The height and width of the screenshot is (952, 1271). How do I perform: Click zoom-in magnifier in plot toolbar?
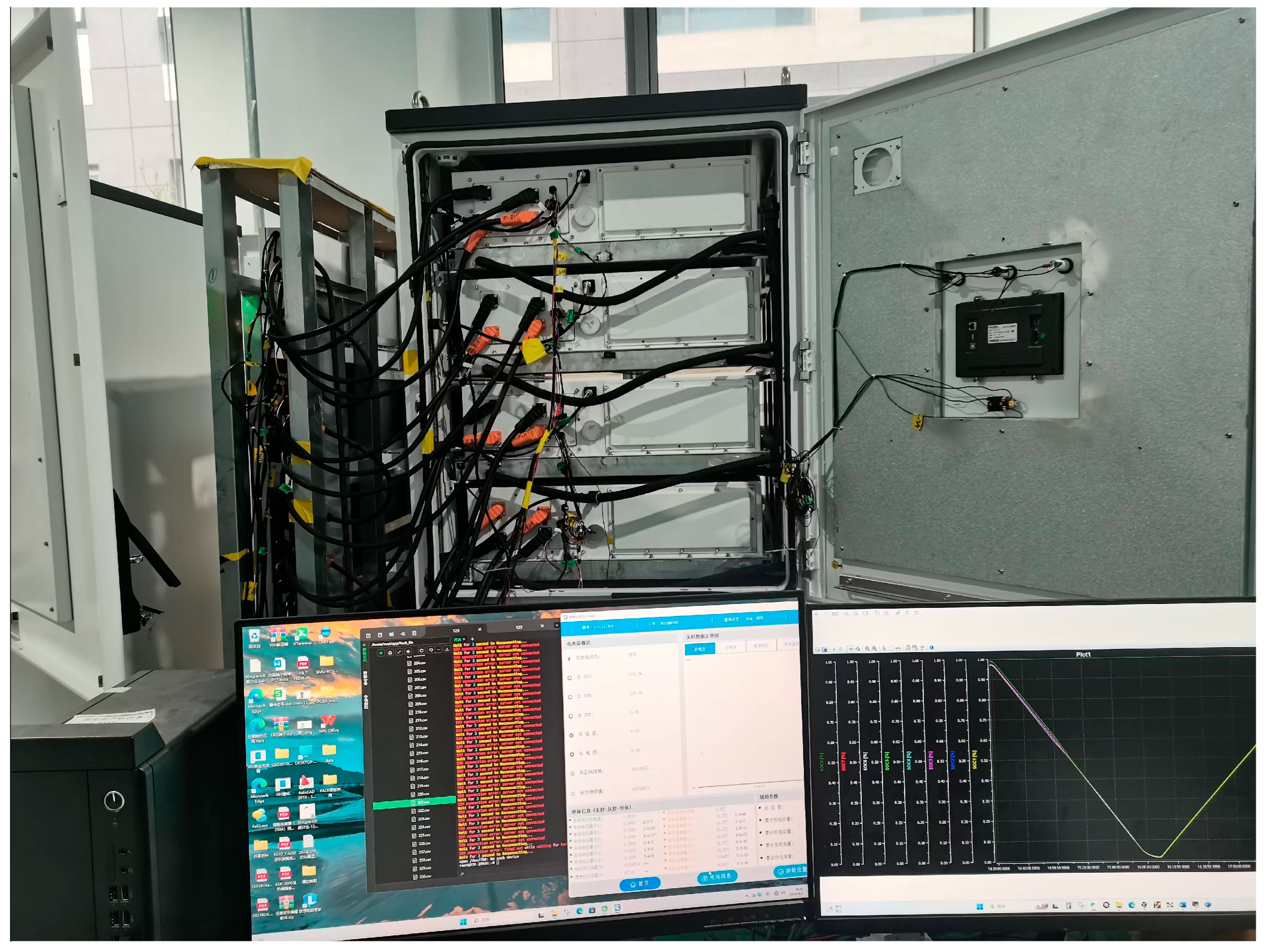[x=874, y=649]
